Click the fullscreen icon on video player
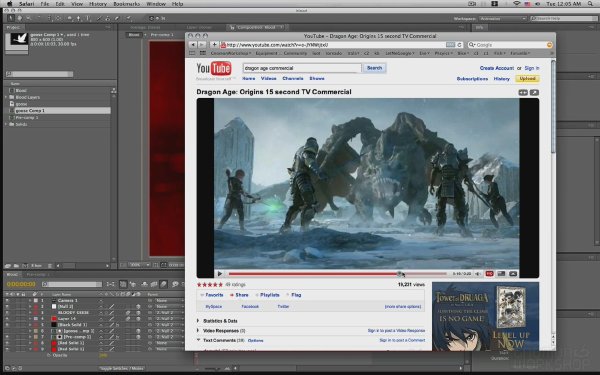The image size is (600, 375). [x=513, y=274]
